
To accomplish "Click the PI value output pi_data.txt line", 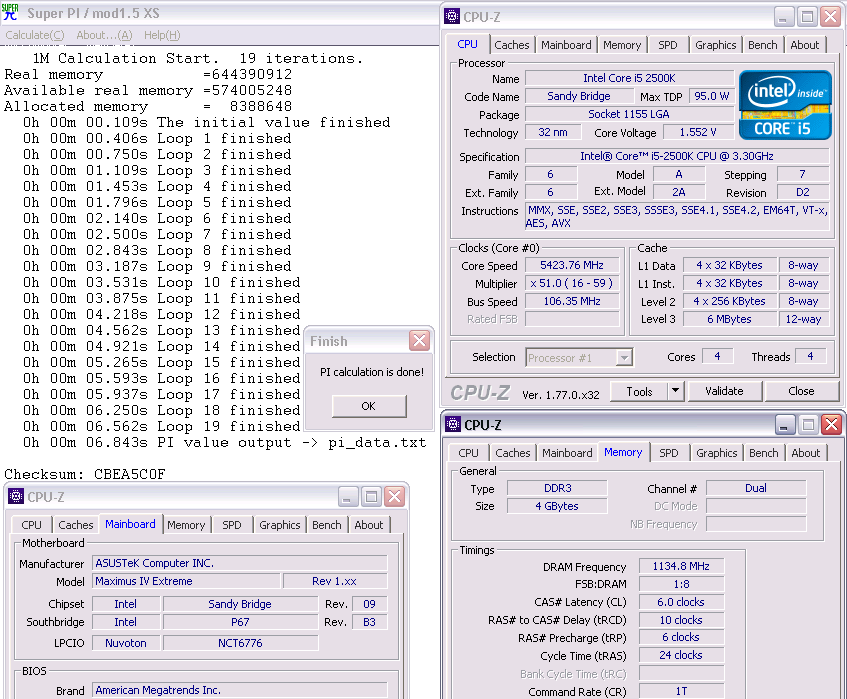I will pyautogui.click(x=225, y=442).
